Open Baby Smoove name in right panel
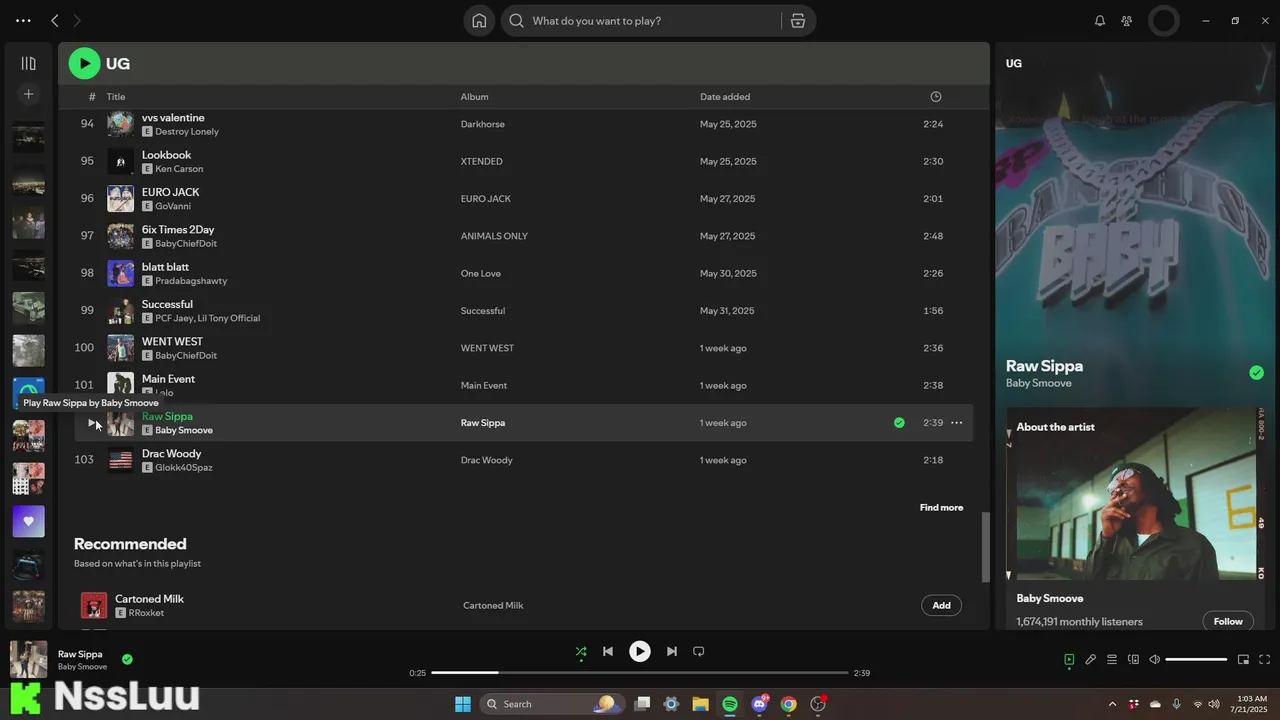Screen dimensions: 1280x720 pos(1038,383)
